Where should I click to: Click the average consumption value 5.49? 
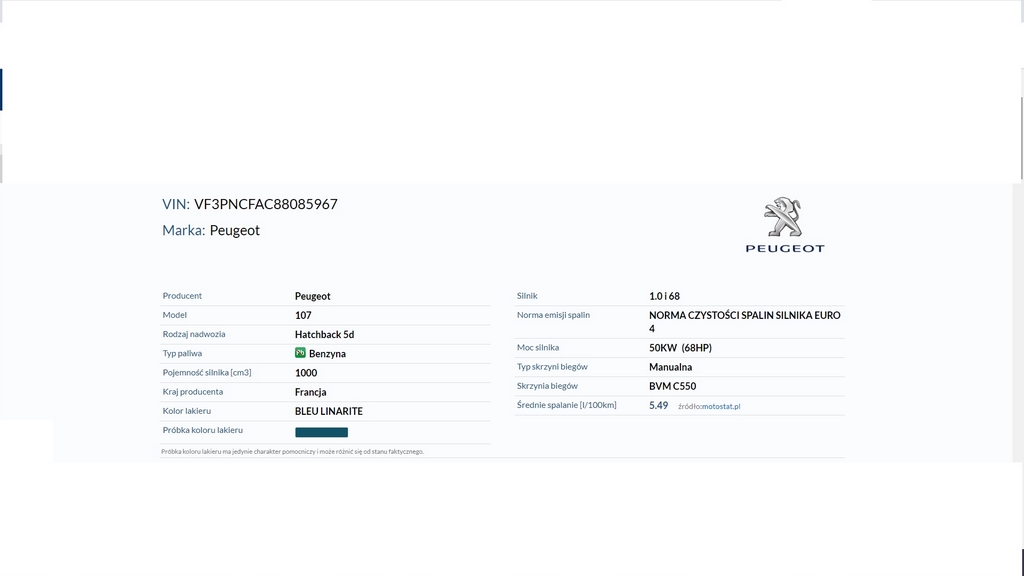pyautogui.click(x=658, y=406)
